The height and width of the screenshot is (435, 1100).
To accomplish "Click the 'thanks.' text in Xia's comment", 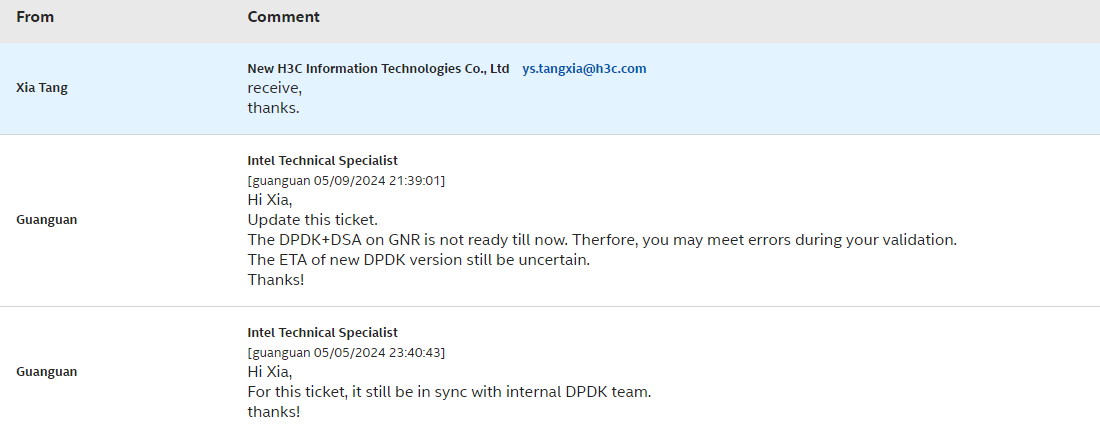I will pyautogui.click(x=274, y=108).
